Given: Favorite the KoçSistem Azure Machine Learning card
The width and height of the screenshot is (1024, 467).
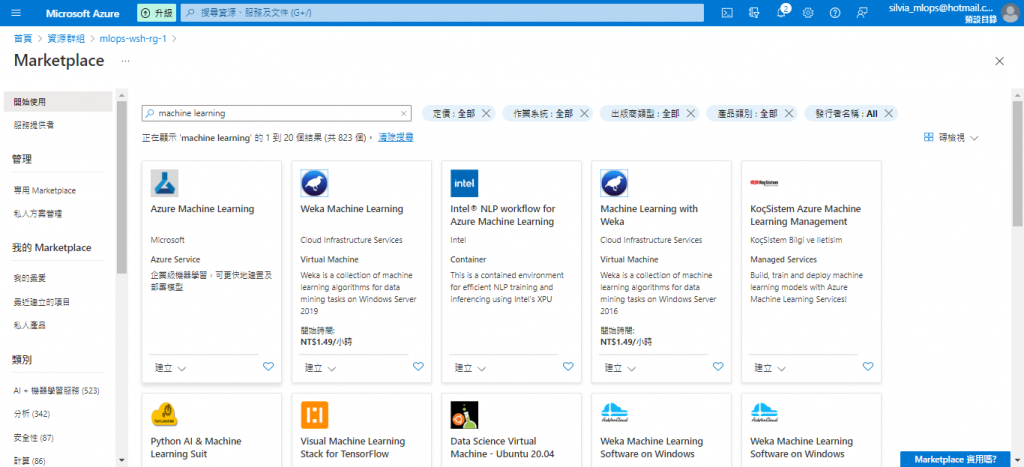Looking at the screenshot, I should coord(868,367).
